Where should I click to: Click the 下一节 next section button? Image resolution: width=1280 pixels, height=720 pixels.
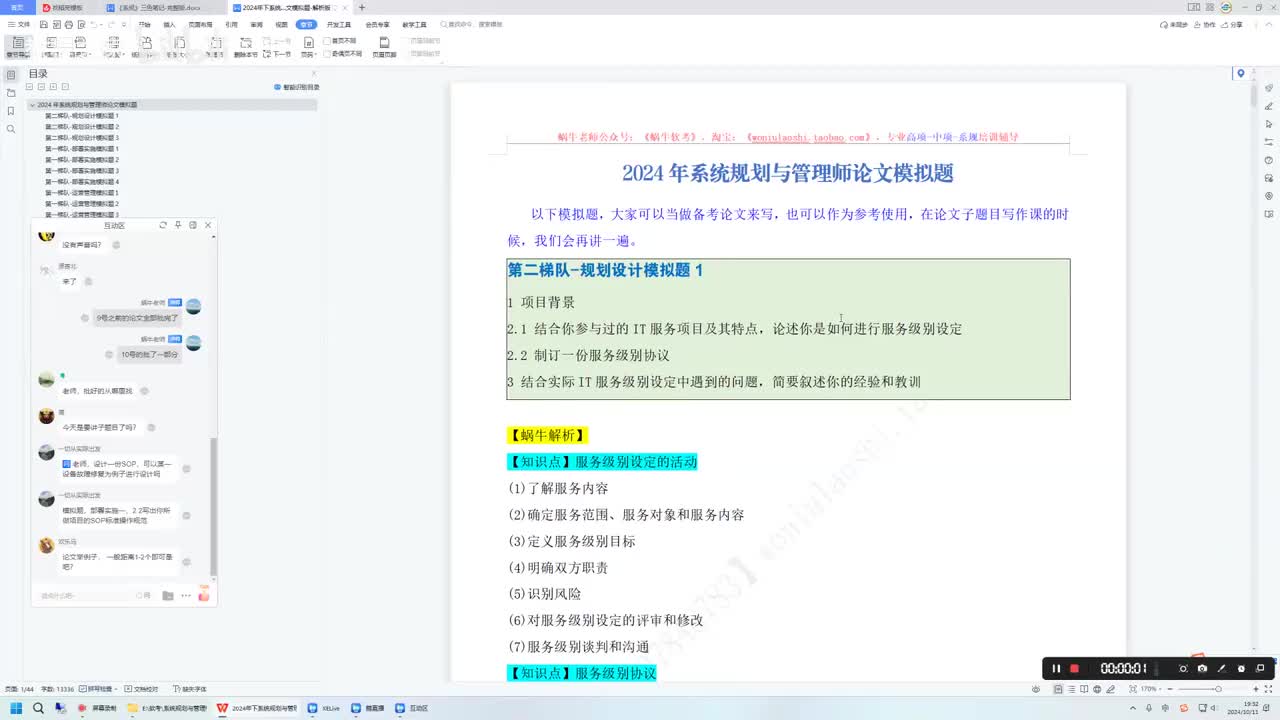point(279,54)
